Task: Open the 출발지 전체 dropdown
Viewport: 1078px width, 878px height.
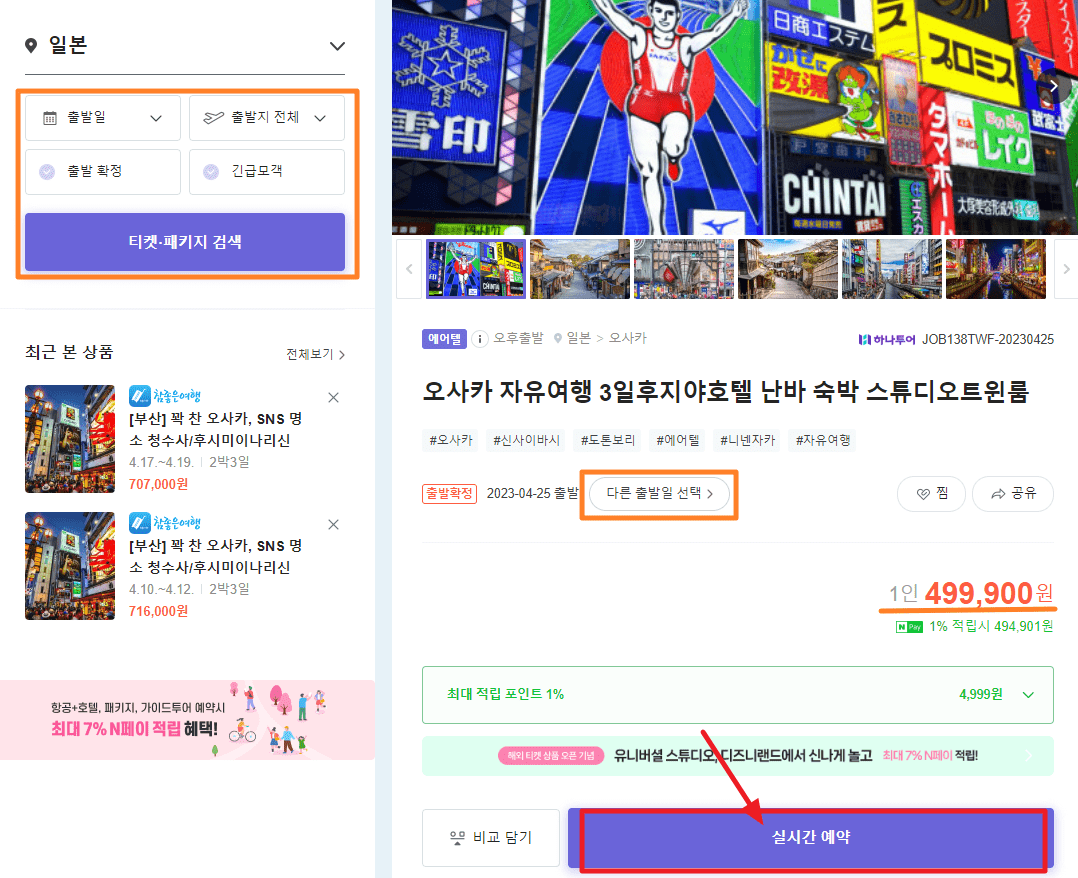Action: [267, 117]
